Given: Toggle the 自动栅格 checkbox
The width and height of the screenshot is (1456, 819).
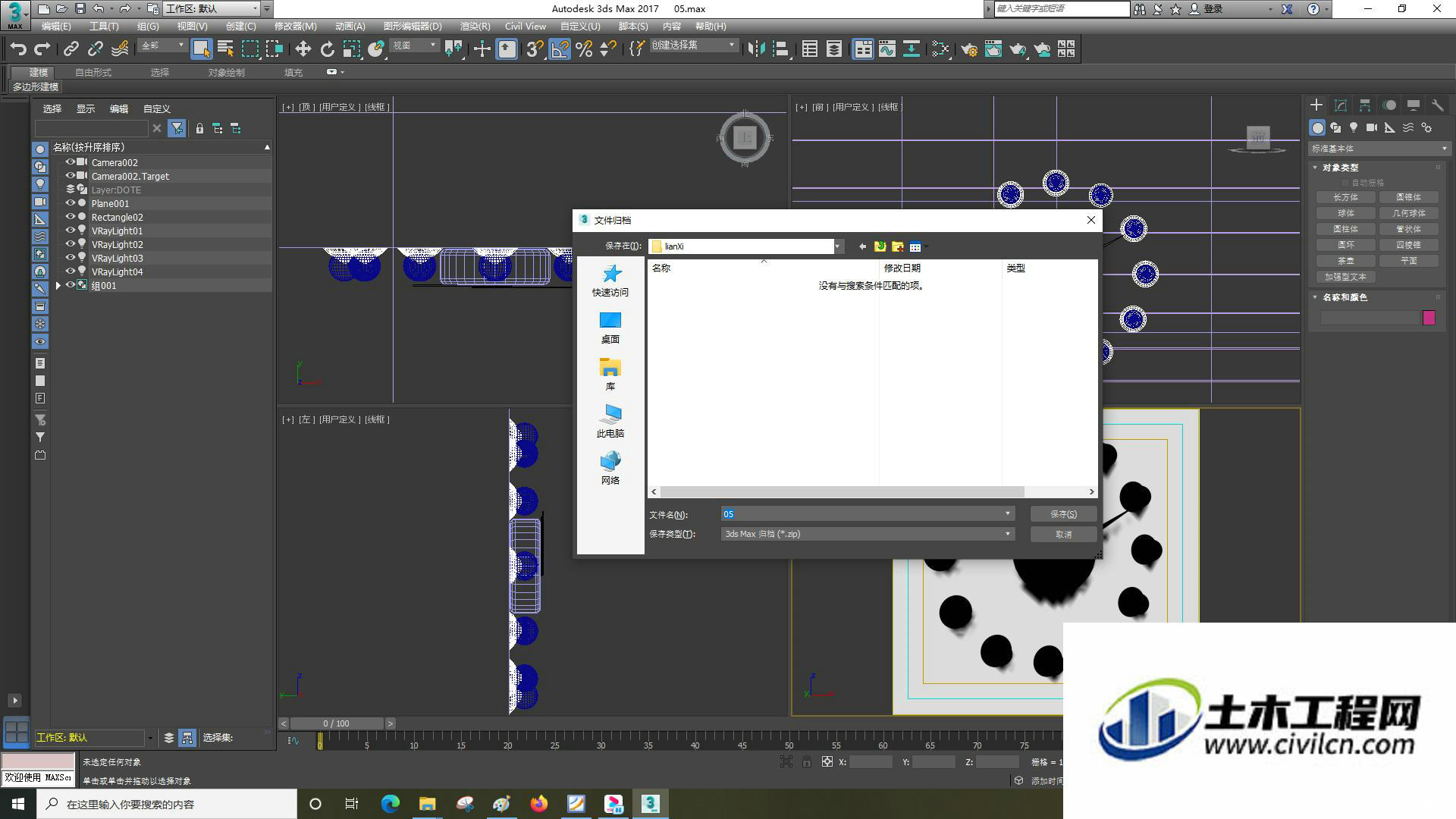Looking at the screenshot, I should point(1345,183).
